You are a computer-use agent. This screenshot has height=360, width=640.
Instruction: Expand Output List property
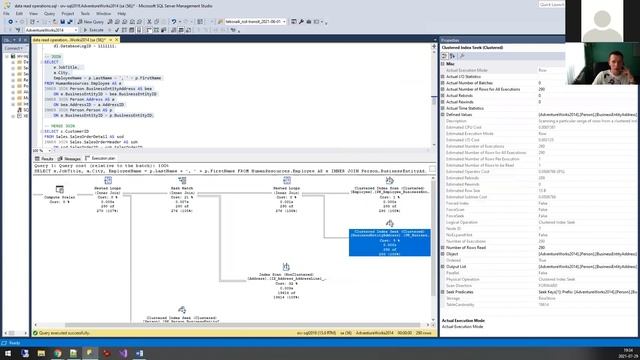(443, 267)
